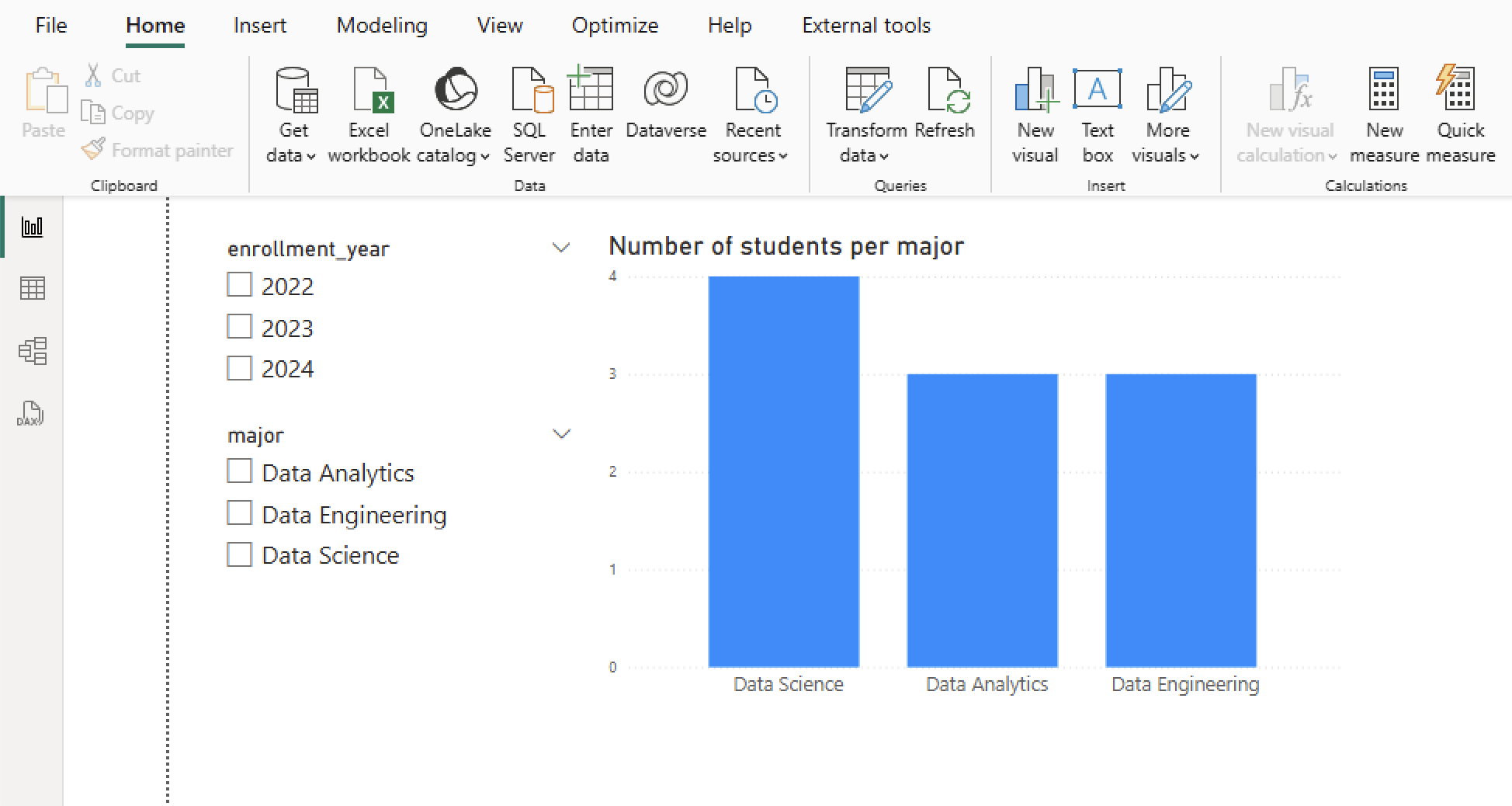1512x806 pixels.
Task: Click Enter data
Action: coord(591,114)
